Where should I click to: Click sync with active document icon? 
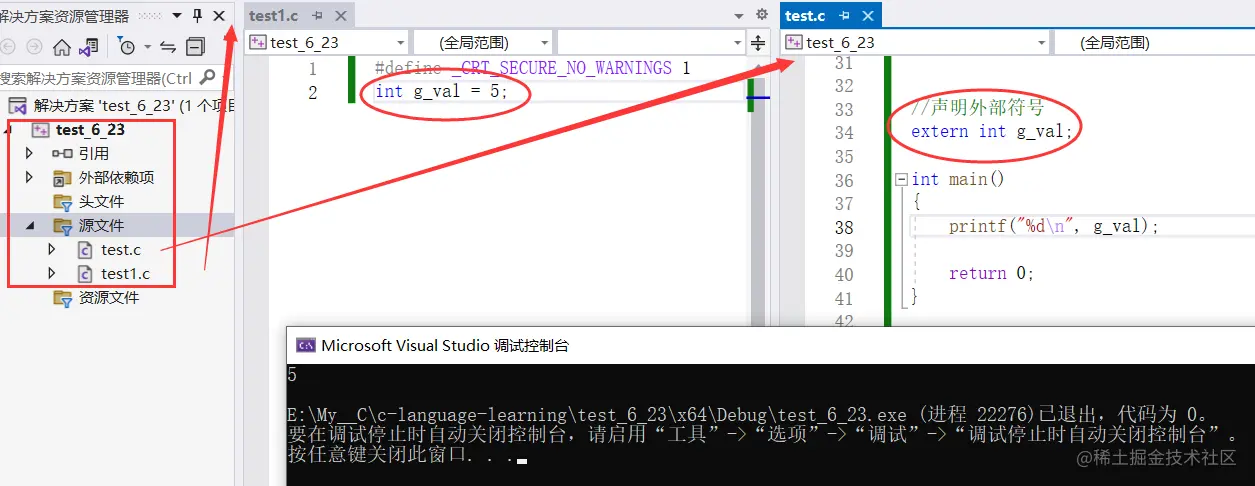(168, 47)
